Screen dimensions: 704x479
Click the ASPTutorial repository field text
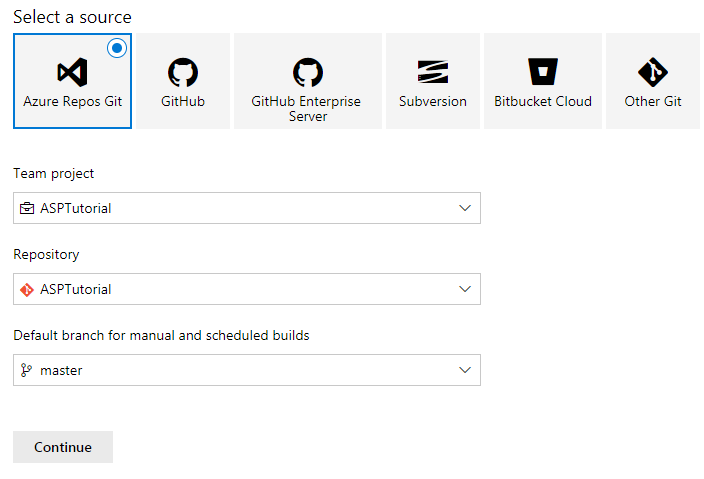point(76,289)
